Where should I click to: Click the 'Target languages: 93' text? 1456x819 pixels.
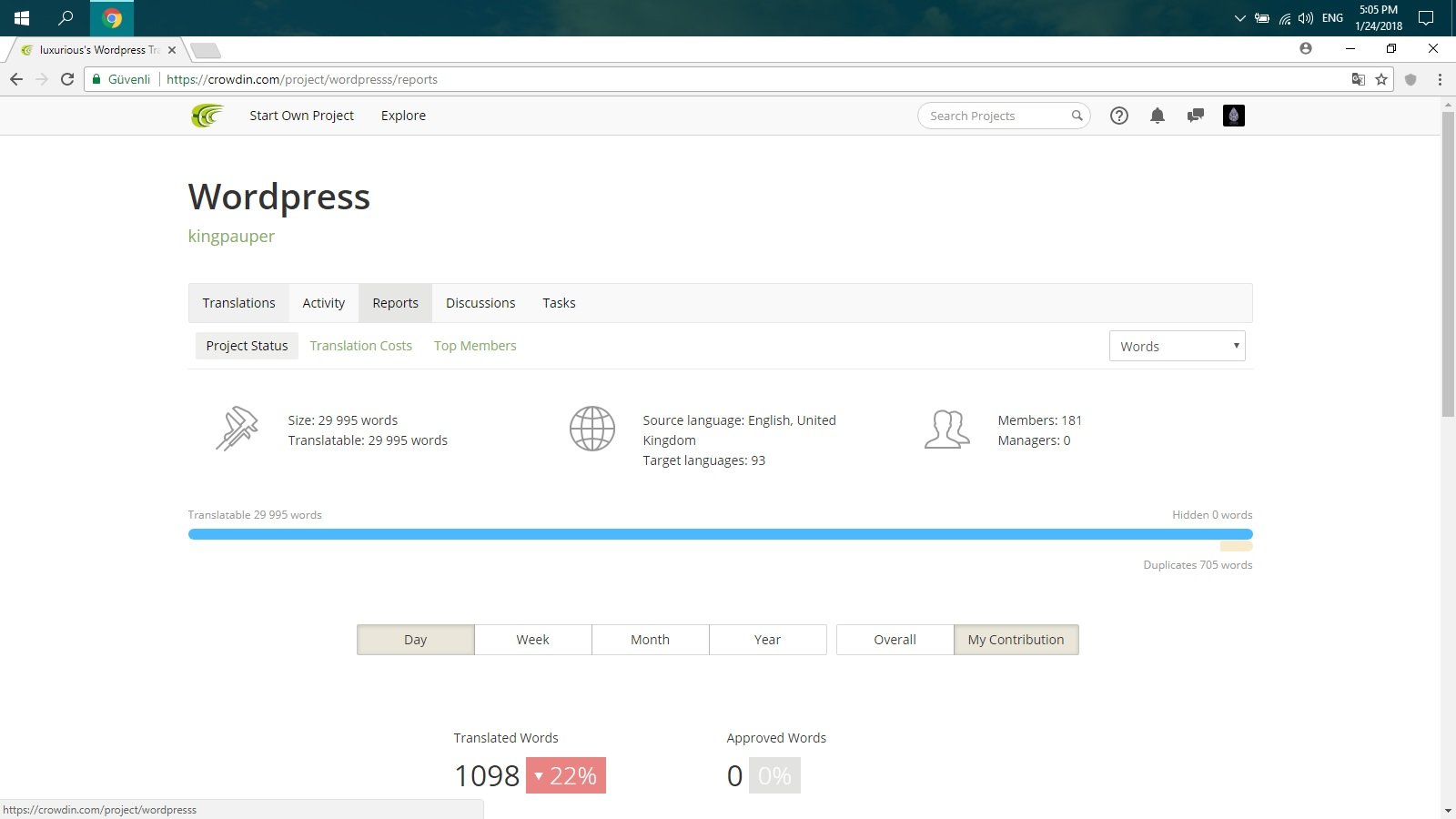pos(703,460)
